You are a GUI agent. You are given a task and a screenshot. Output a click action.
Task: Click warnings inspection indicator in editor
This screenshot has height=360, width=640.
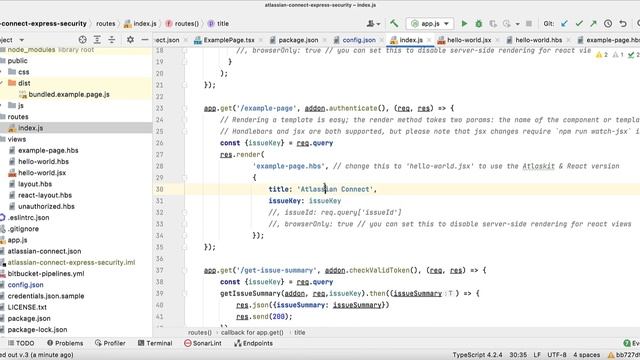(x=602, y=55)
